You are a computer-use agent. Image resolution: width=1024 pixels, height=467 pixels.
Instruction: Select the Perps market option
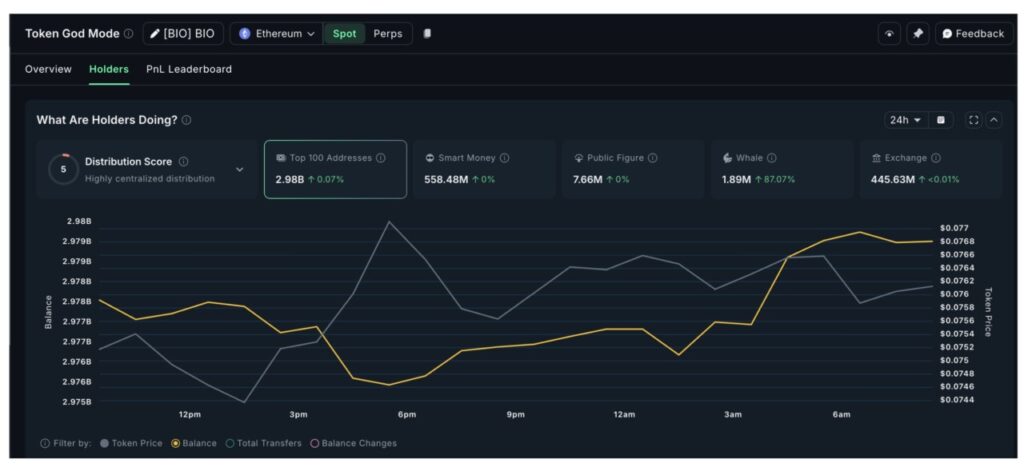388,33
